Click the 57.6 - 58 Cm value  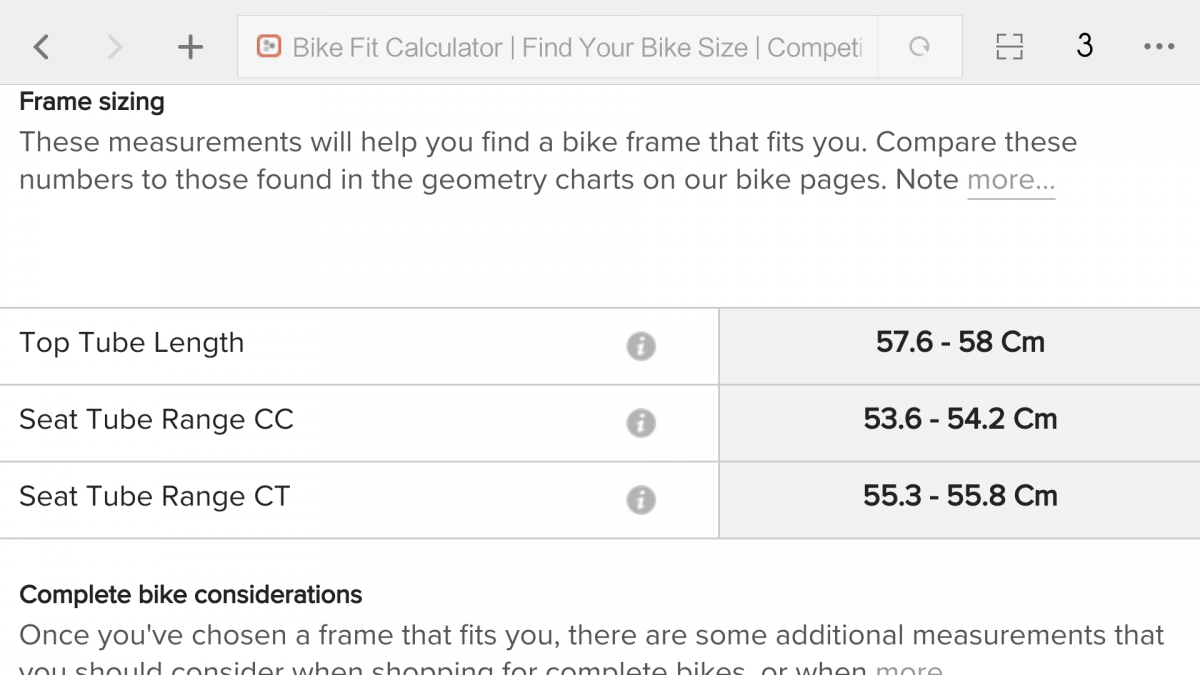point(960,342)
